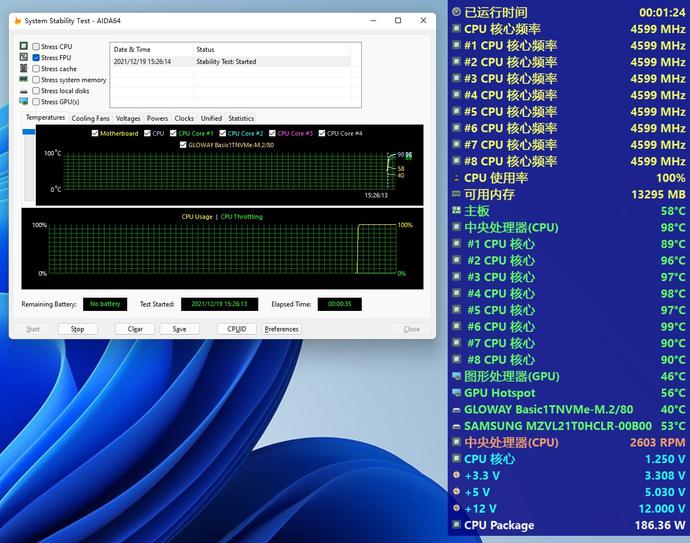
Task: Switch to the Clocks tab
Action: click(184, 118)
